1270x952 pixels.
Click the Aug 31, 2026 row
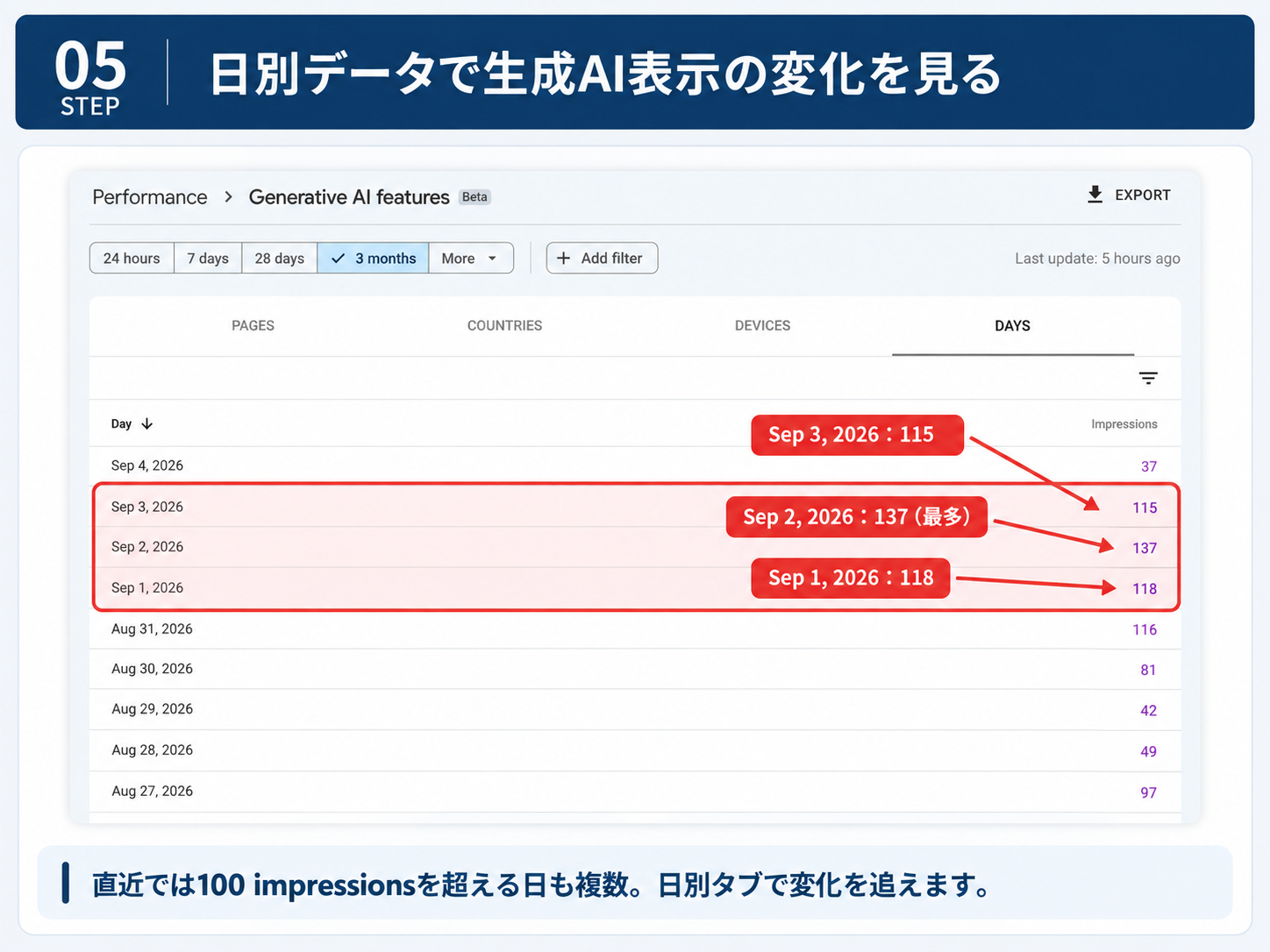(635, 629)
